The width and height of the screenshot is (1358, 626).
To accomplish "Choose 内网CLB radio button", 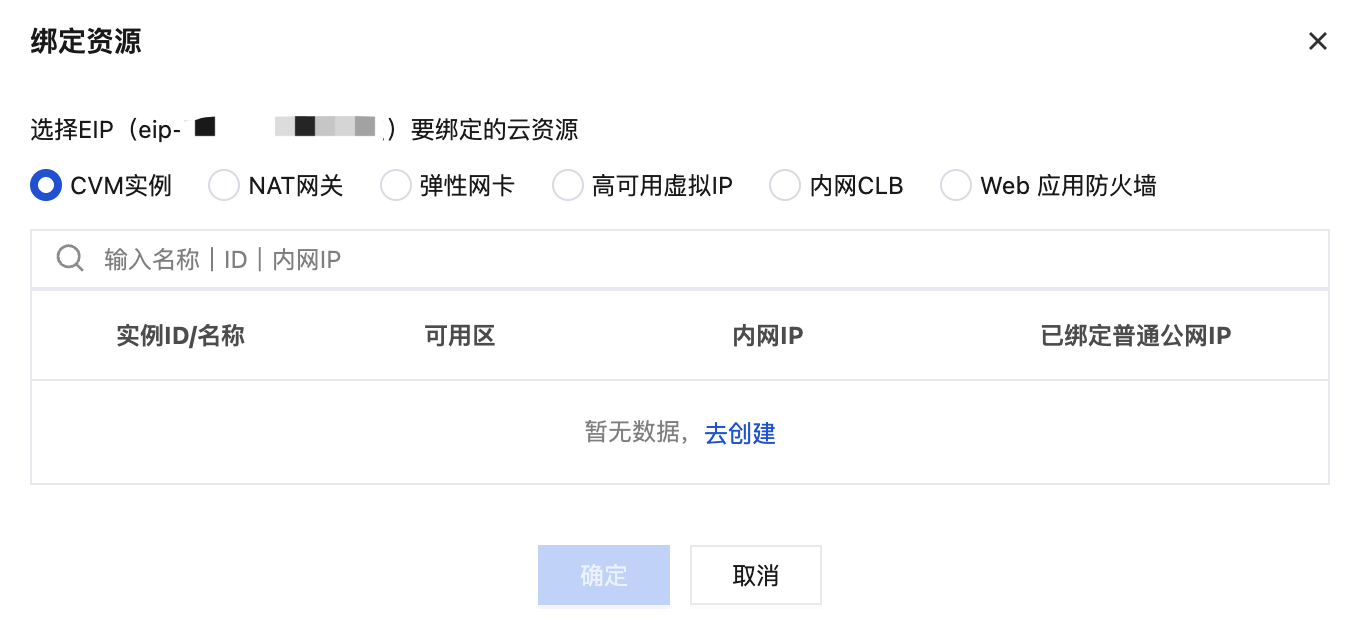I will [785, 185].
